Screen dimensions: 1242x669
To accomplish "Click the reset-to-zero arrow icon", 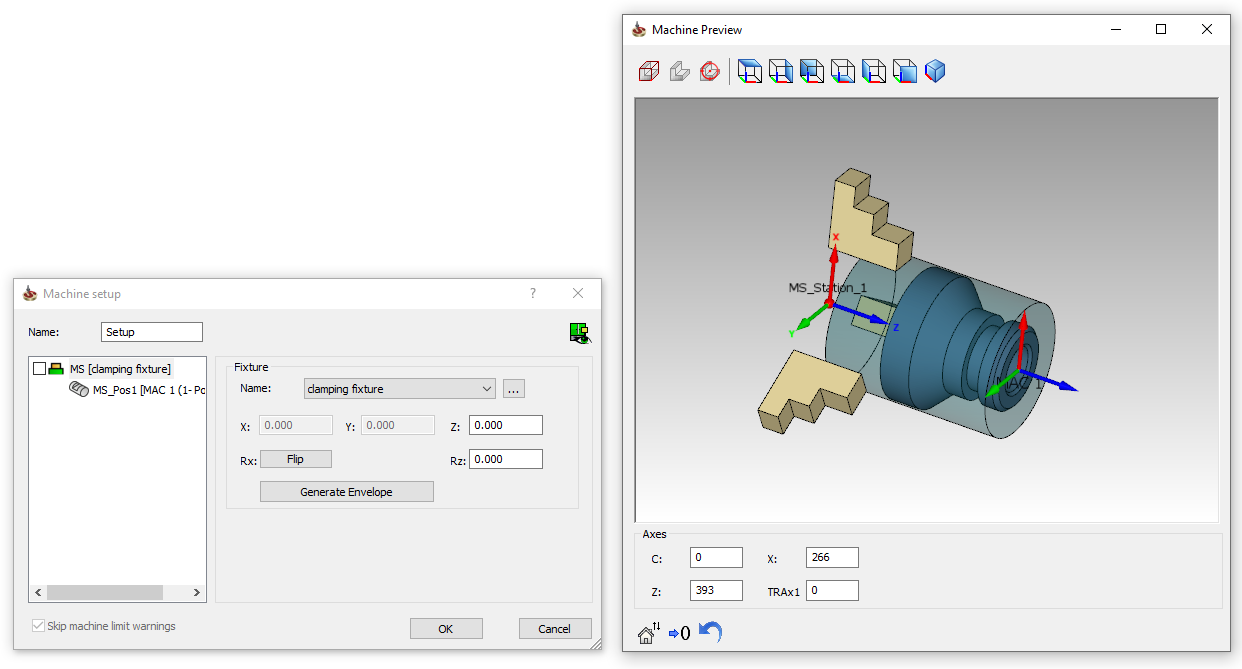I will 679,633.
